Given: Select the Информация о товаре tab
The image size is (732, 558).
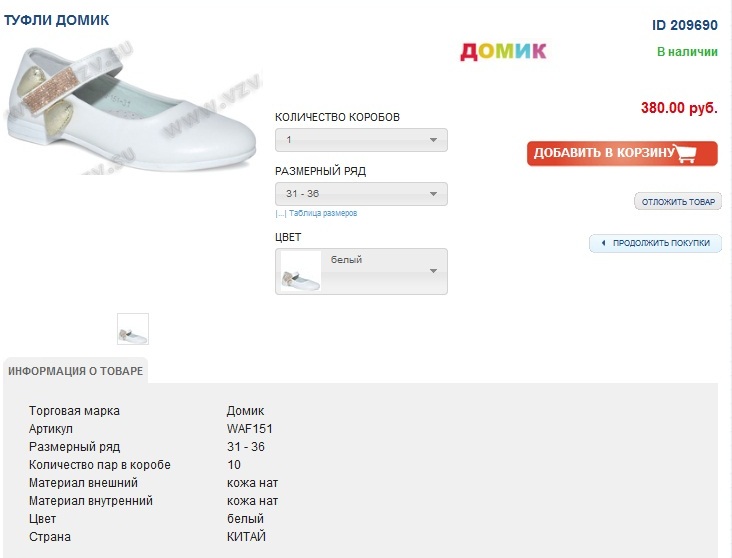Looking at the screenshot, I should pos(75,371).
